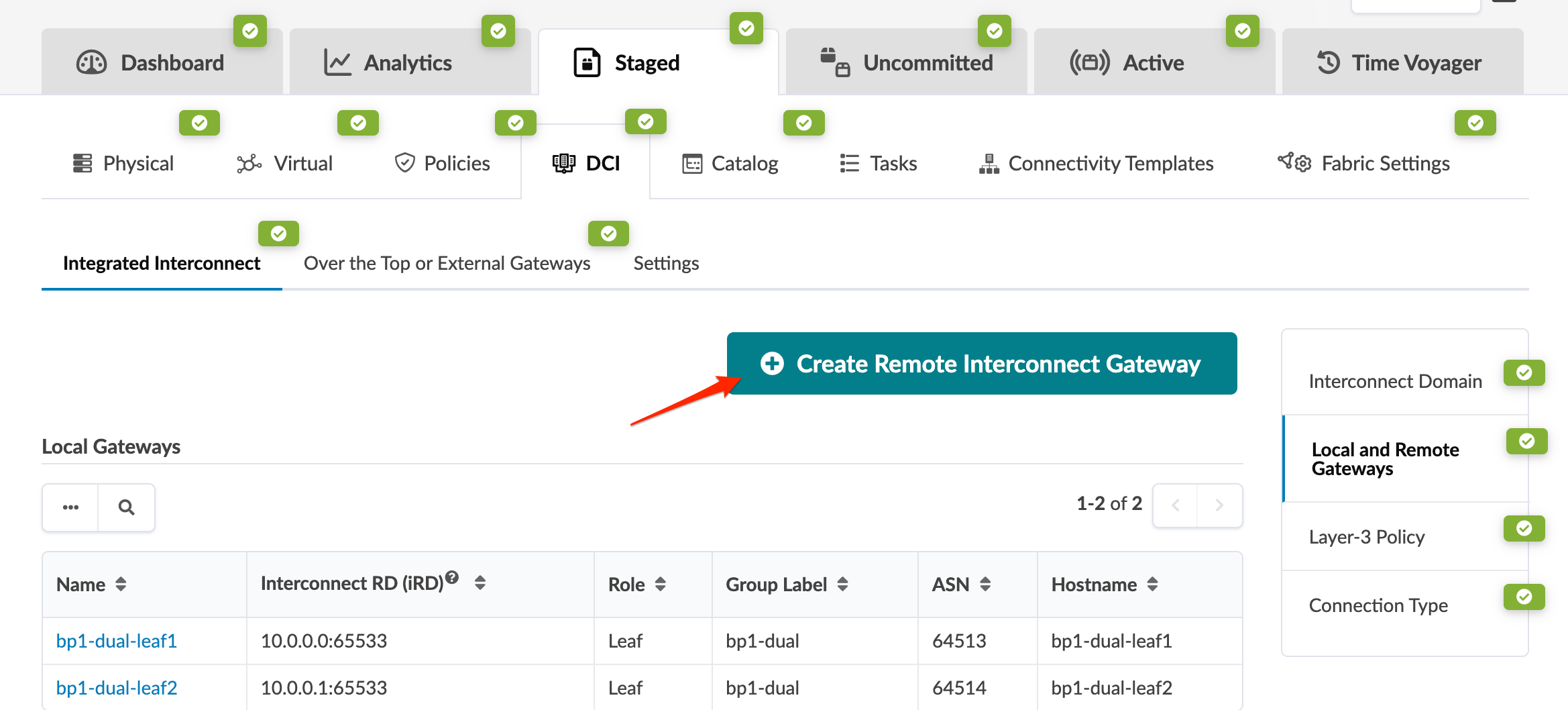Click the green check badge on Staged tab
Viewport: 1568px width, 710px height.
tap(746, 29)
